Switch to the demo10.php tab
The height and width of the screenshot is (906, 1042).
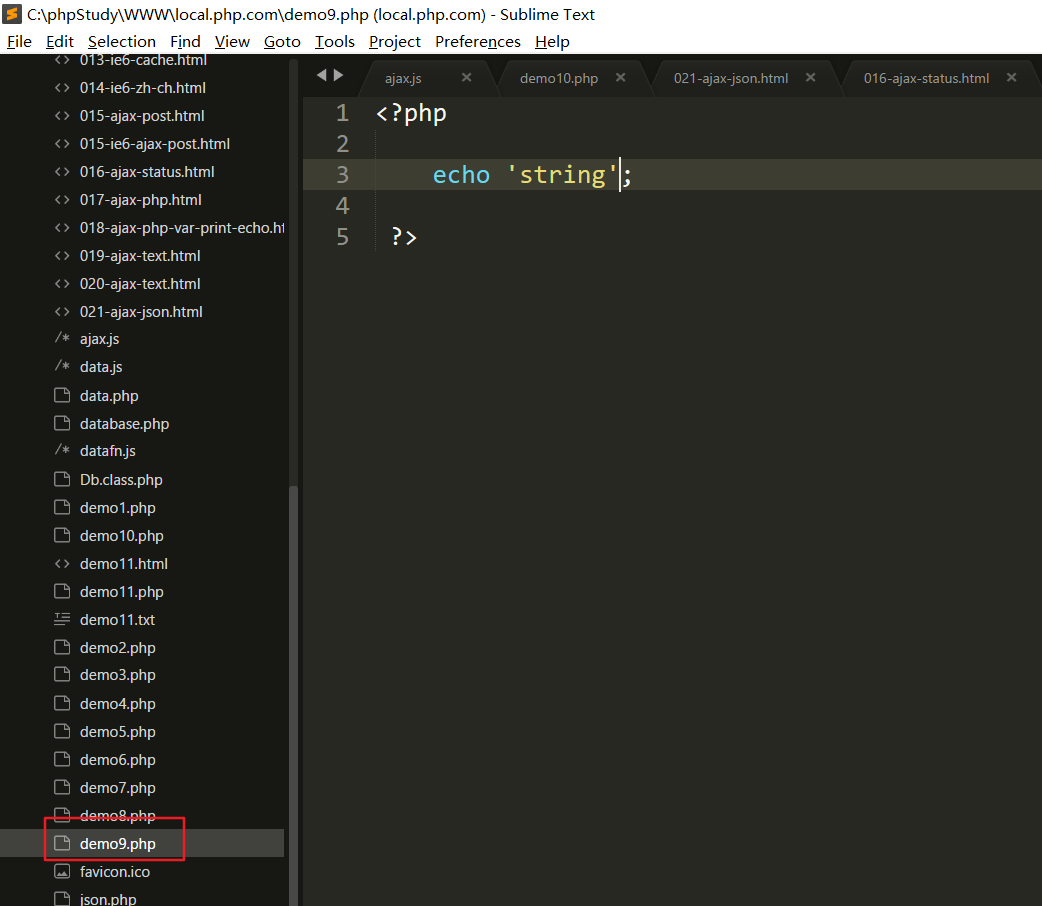pos(558,78)
